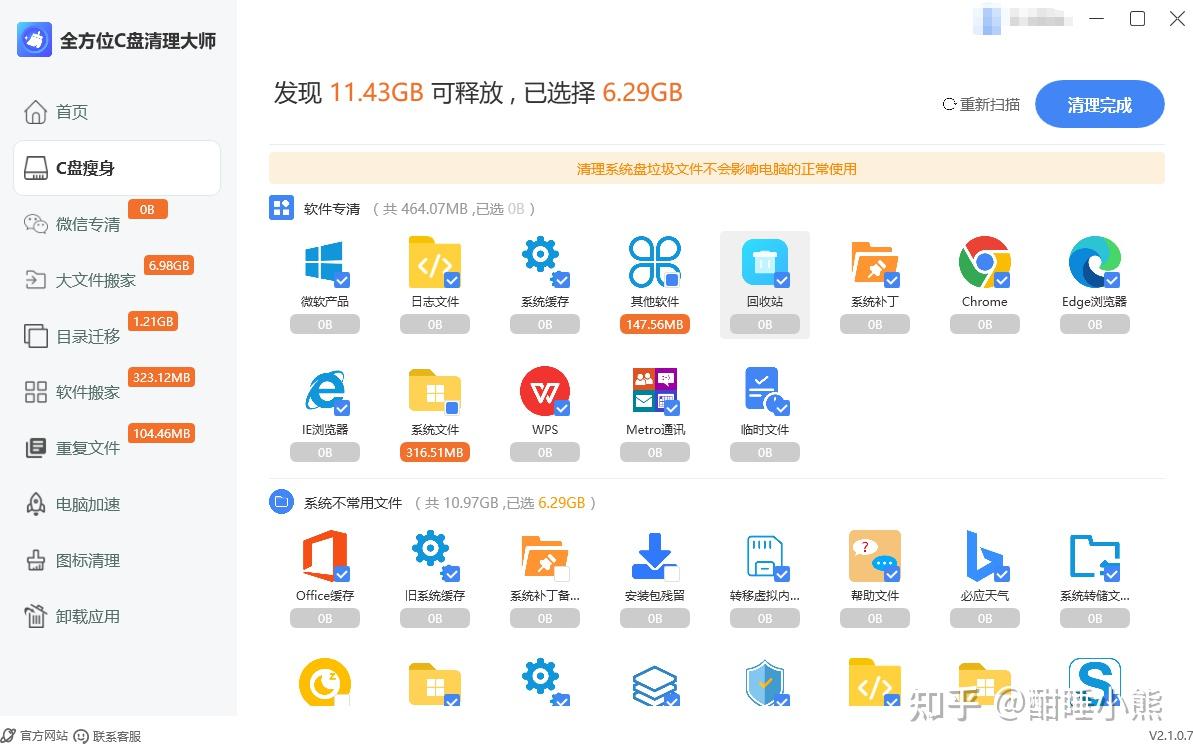Toggle the checkbox on 日志文件
Image resolution: width=1193 pixels, height=753 pixels.
tap(452, 280)
